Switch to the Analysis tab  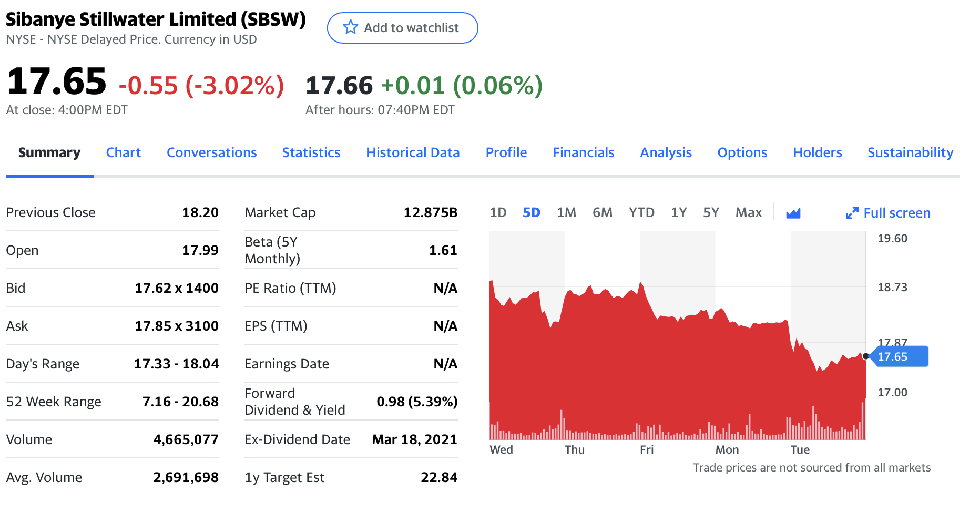tap(666, 152)
